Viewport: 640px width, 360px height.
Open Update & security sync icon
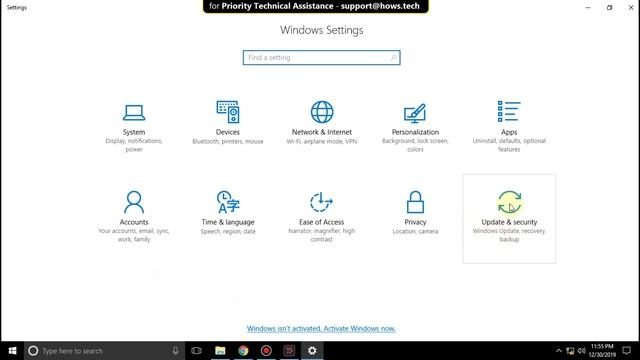pyautogui.click(x=509, y=202)
